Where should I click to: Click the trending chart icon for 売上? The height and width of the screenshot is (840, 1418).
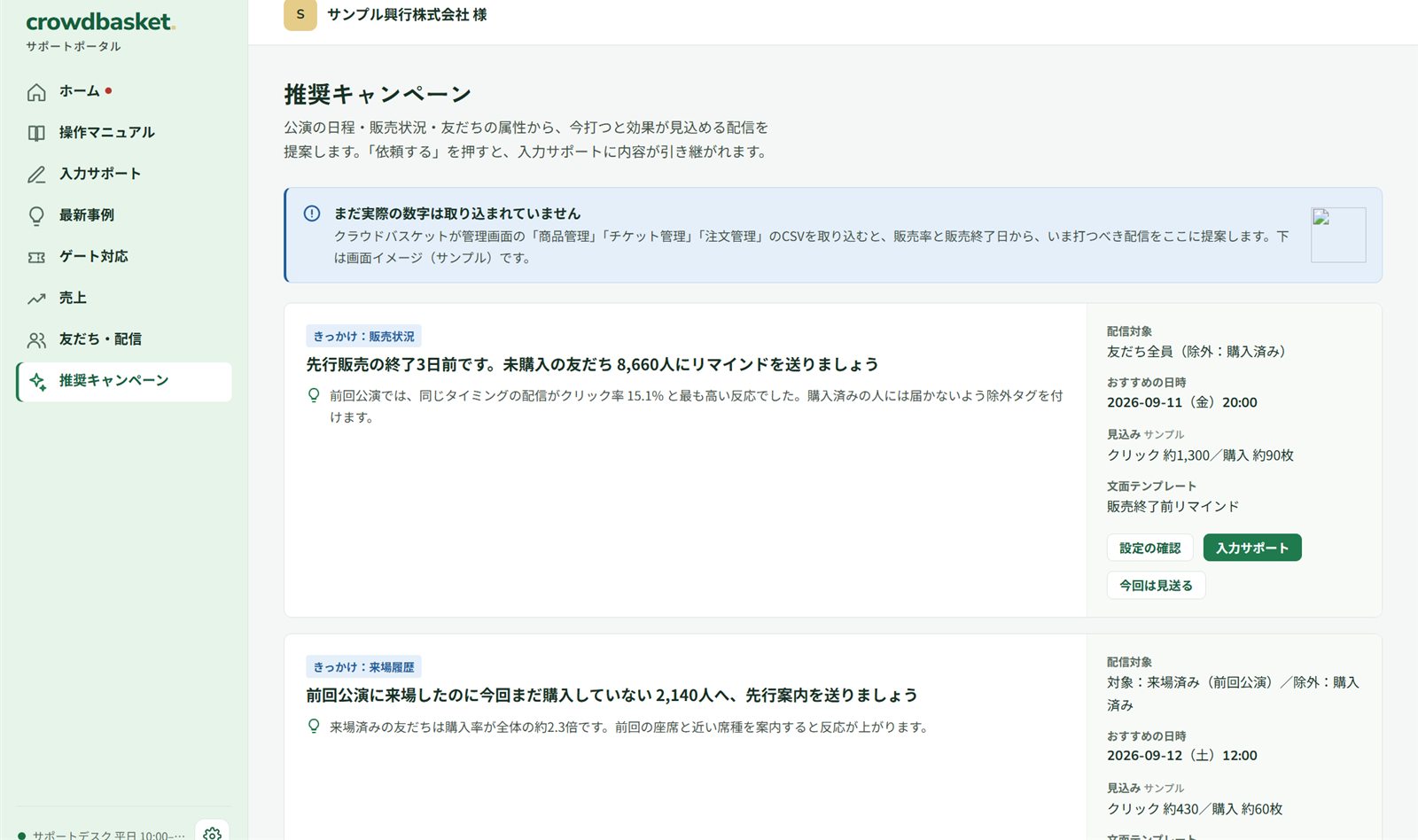(36, 299)
